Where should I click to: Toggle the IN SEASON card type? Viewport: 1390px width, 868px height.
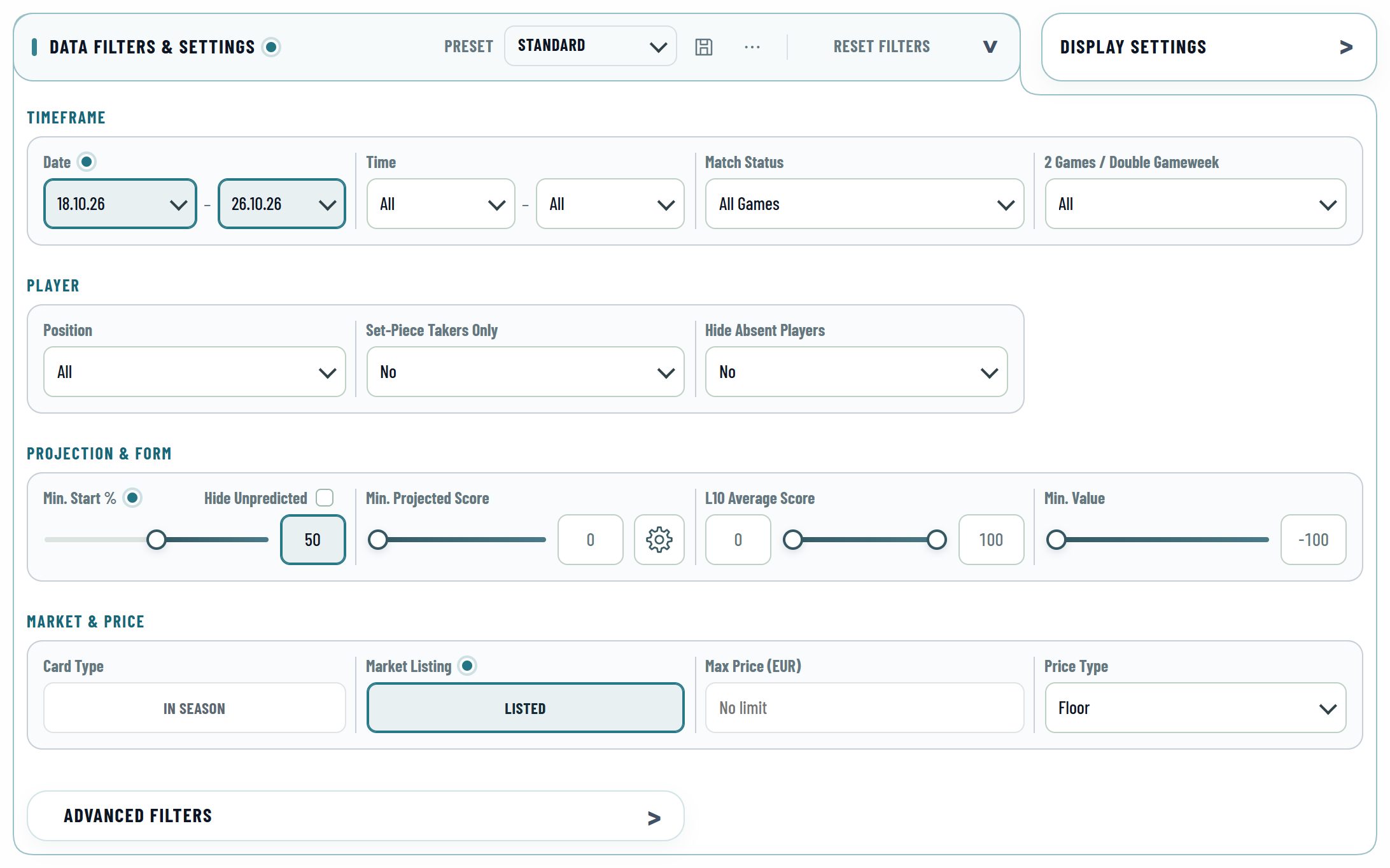(x=194, y=708)
